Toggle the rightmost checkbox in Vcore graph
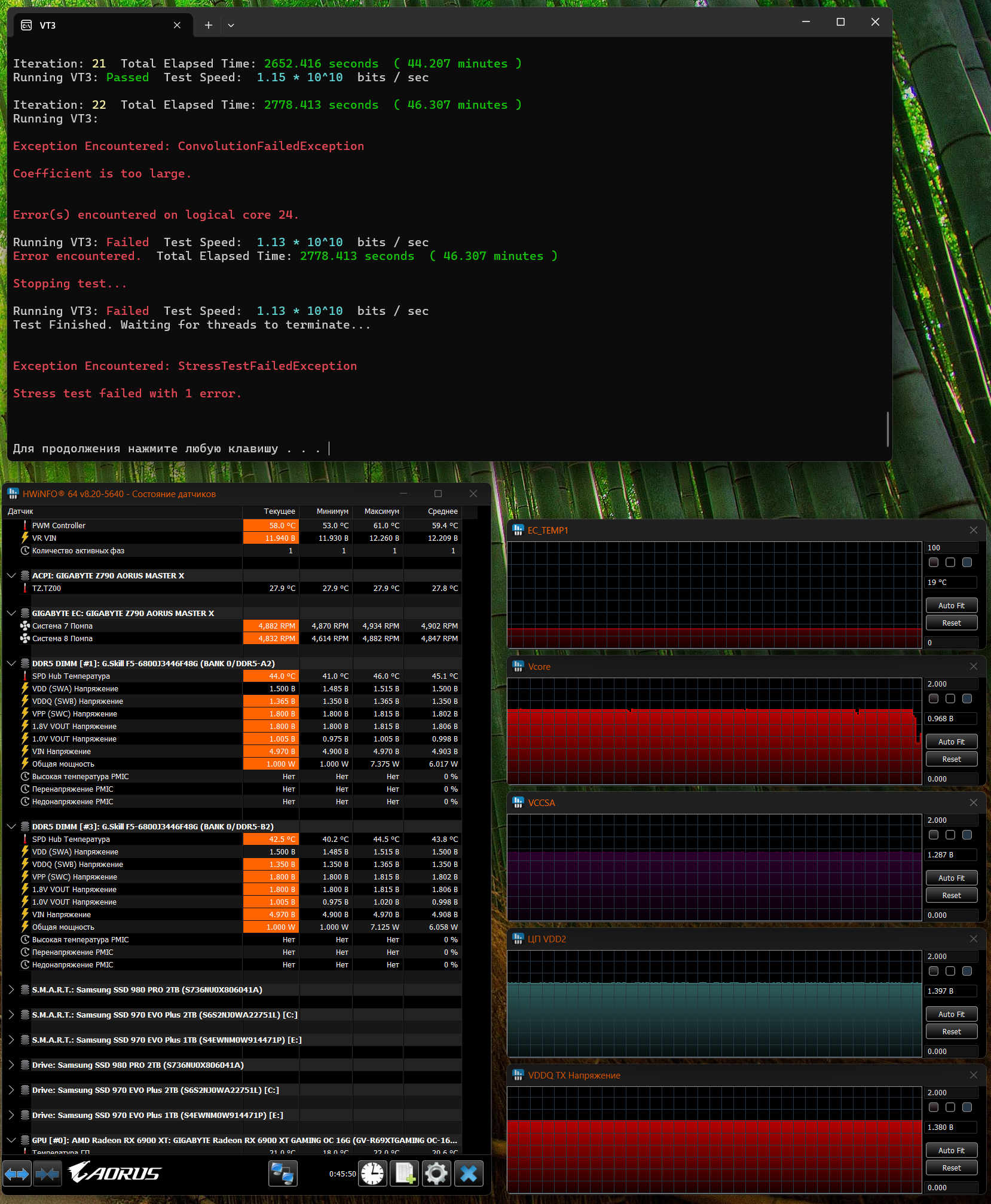 pos(967,698)
